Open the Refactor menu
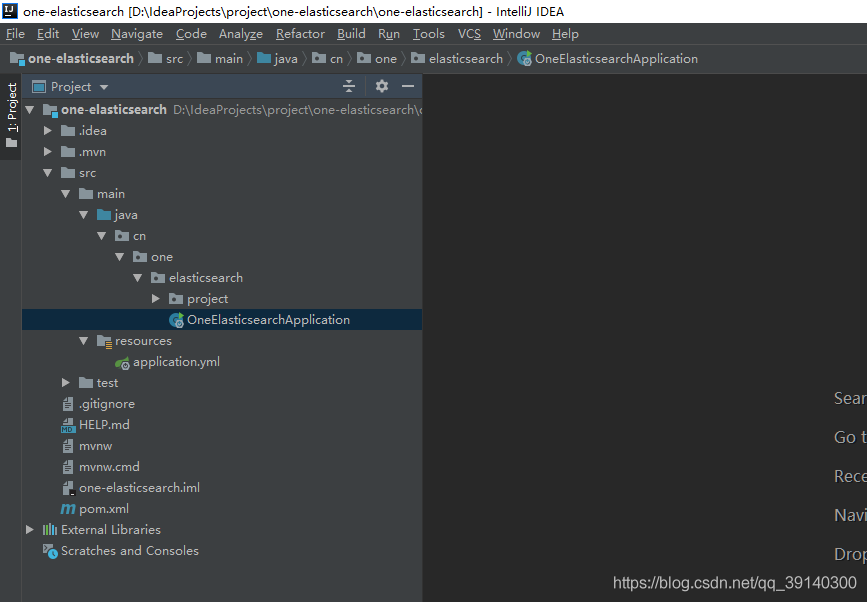Viewport: 867px width, 602px height. tap(300, 34)
